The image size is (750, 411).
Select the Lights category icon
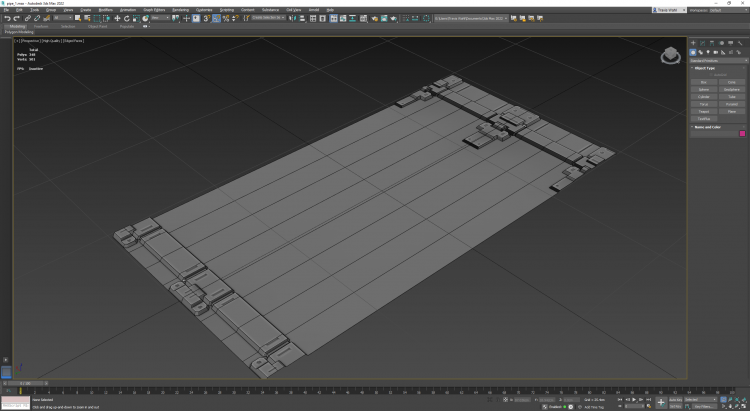(x=707, y=52)
